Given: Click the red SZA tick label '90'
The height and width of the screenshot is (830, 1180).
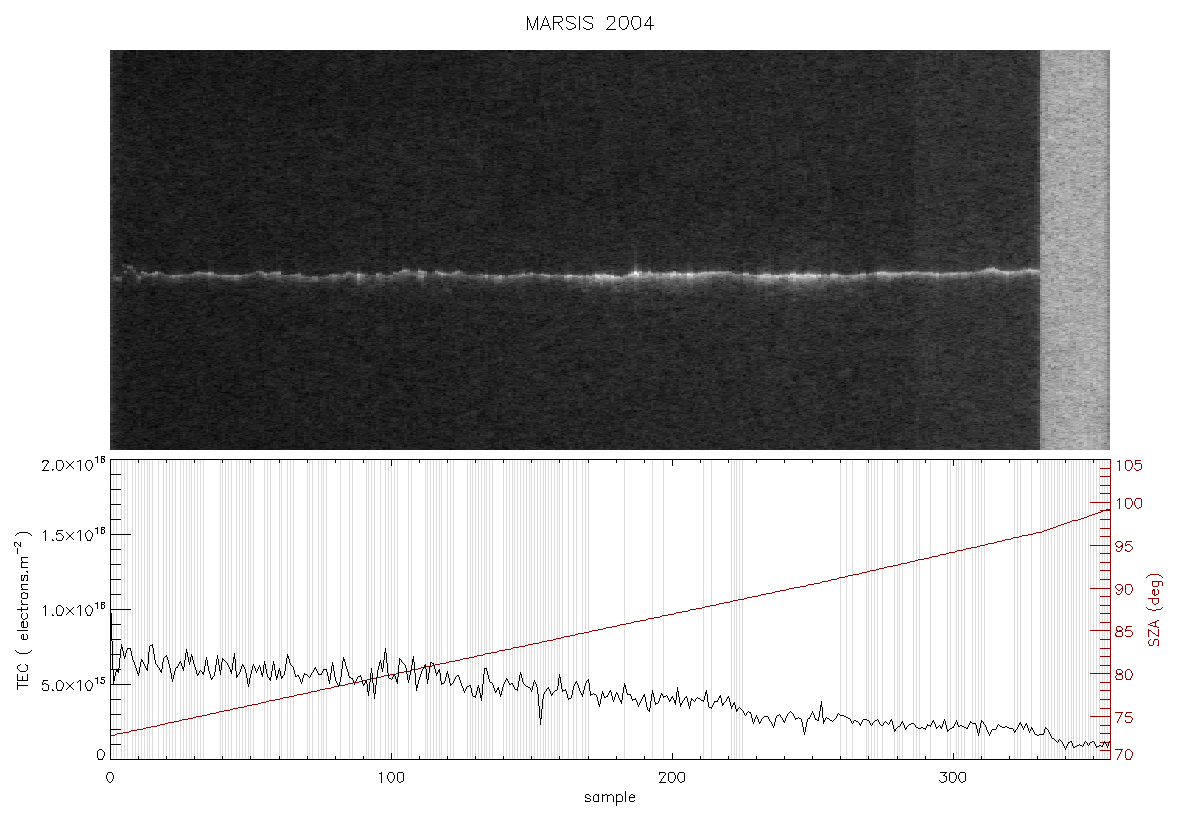Looking at the screenshot, I should click(1124, 589).
